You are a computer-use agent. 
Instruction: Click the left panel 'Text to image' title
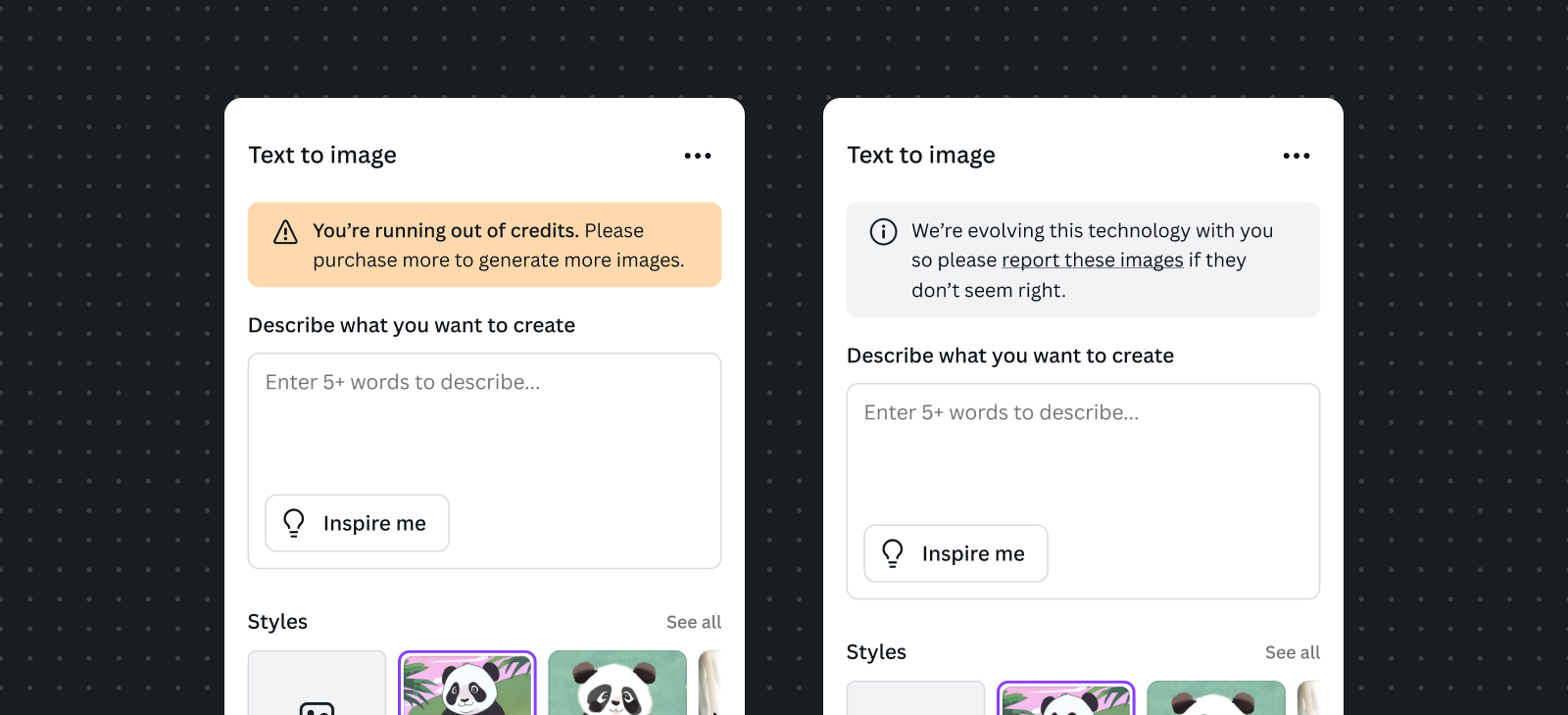click(x=322, y=156)
